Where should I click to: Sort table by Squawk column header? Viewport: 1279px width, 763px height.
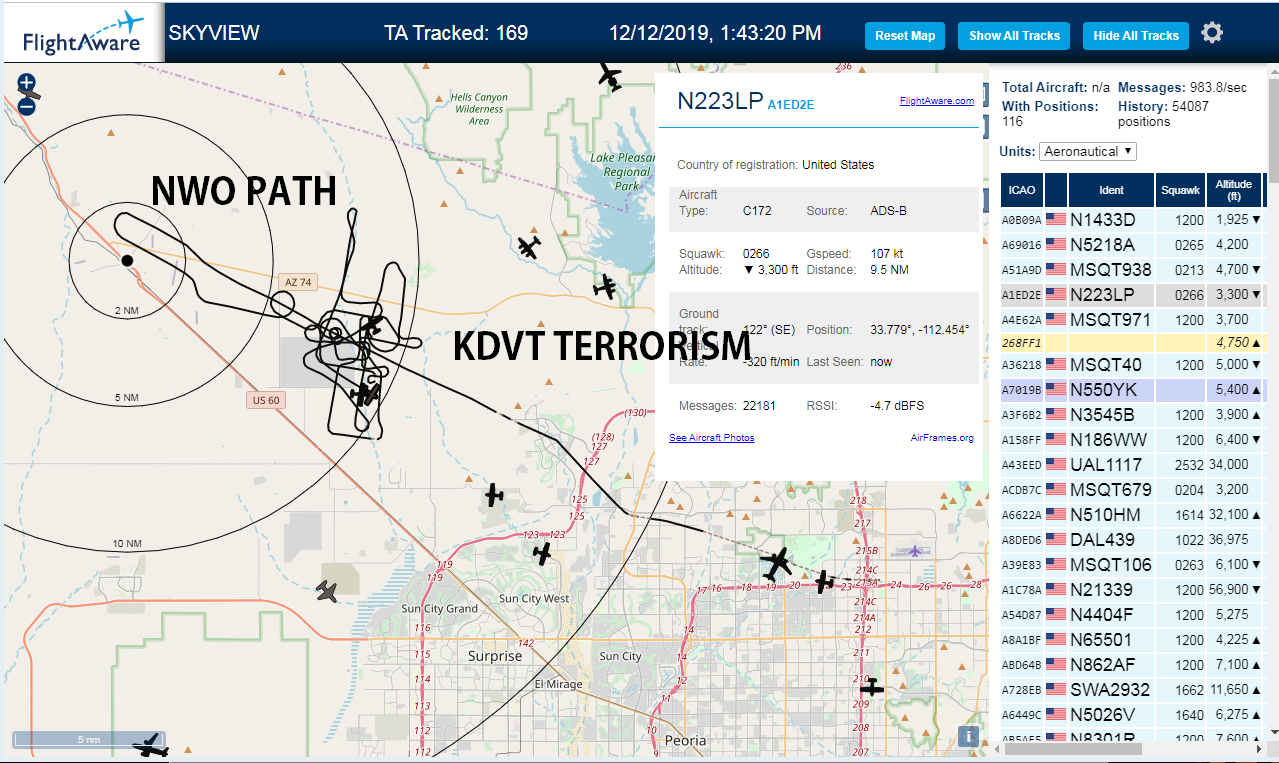pyautogui.click(x=1180, y=190)
